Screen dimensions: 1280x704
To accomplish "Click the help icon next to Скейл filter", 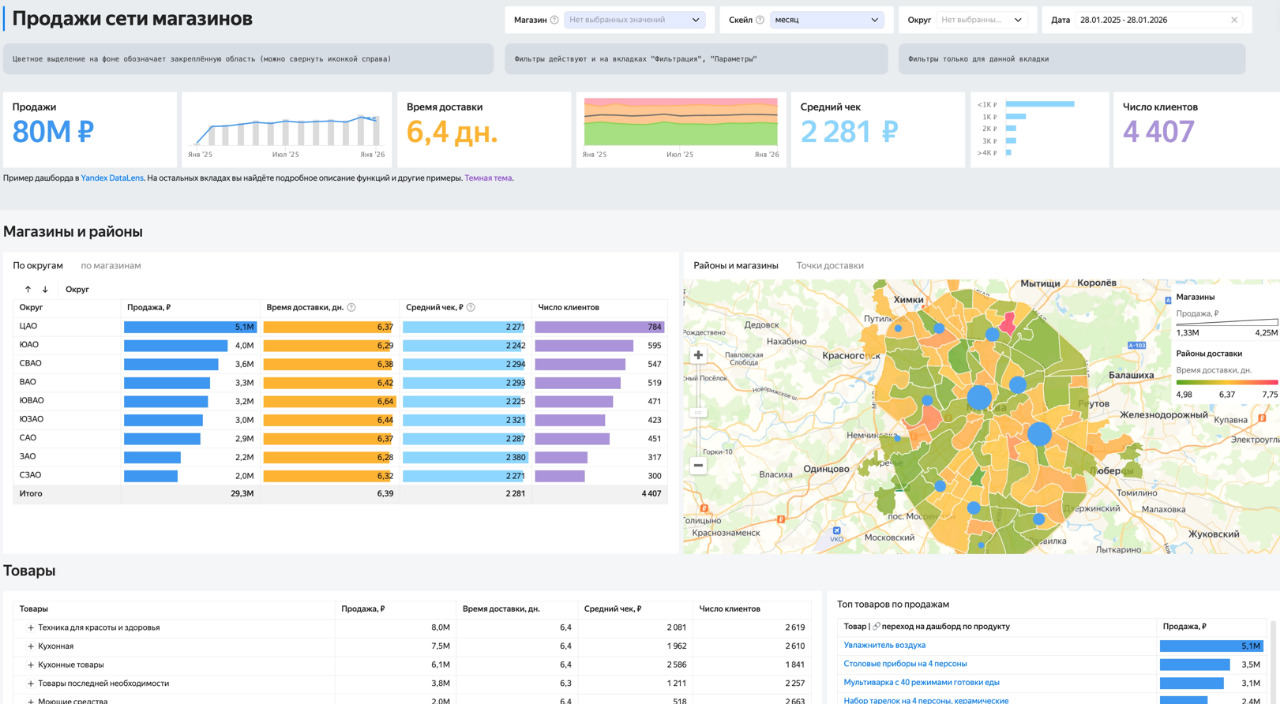I will pyautogui.click(x=760, y=20).
